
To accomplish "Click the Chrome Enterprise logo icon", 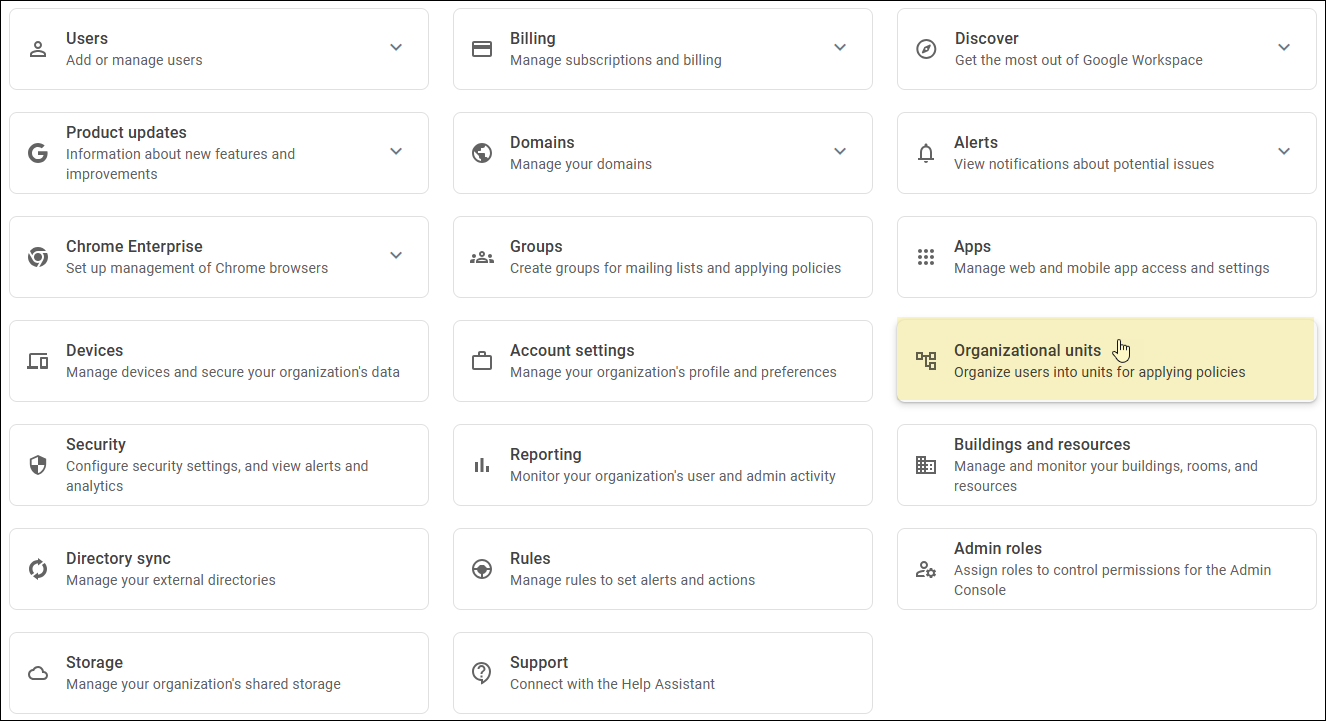I will pos(38,257).
